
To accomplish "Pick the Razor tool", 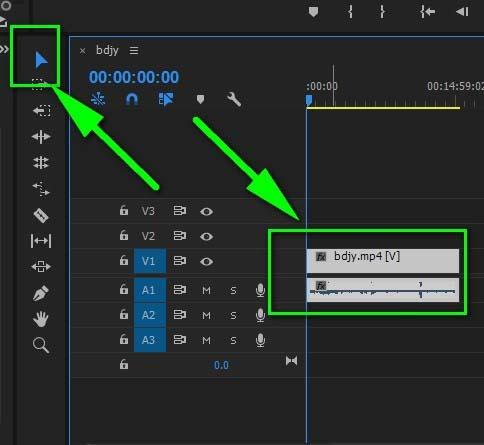I will tap(41, 216).
